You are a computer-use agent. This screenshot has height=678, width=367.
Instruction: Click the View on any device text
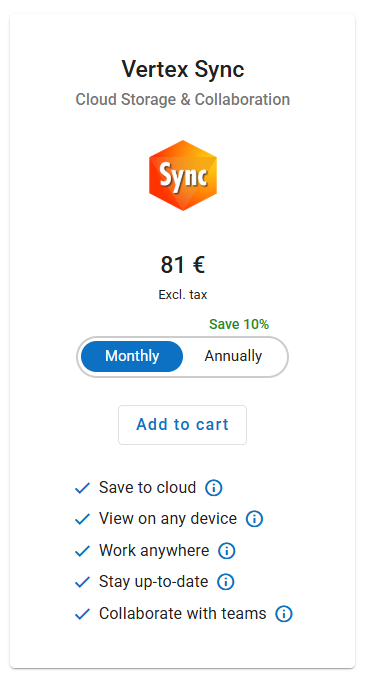pos(168,518)
